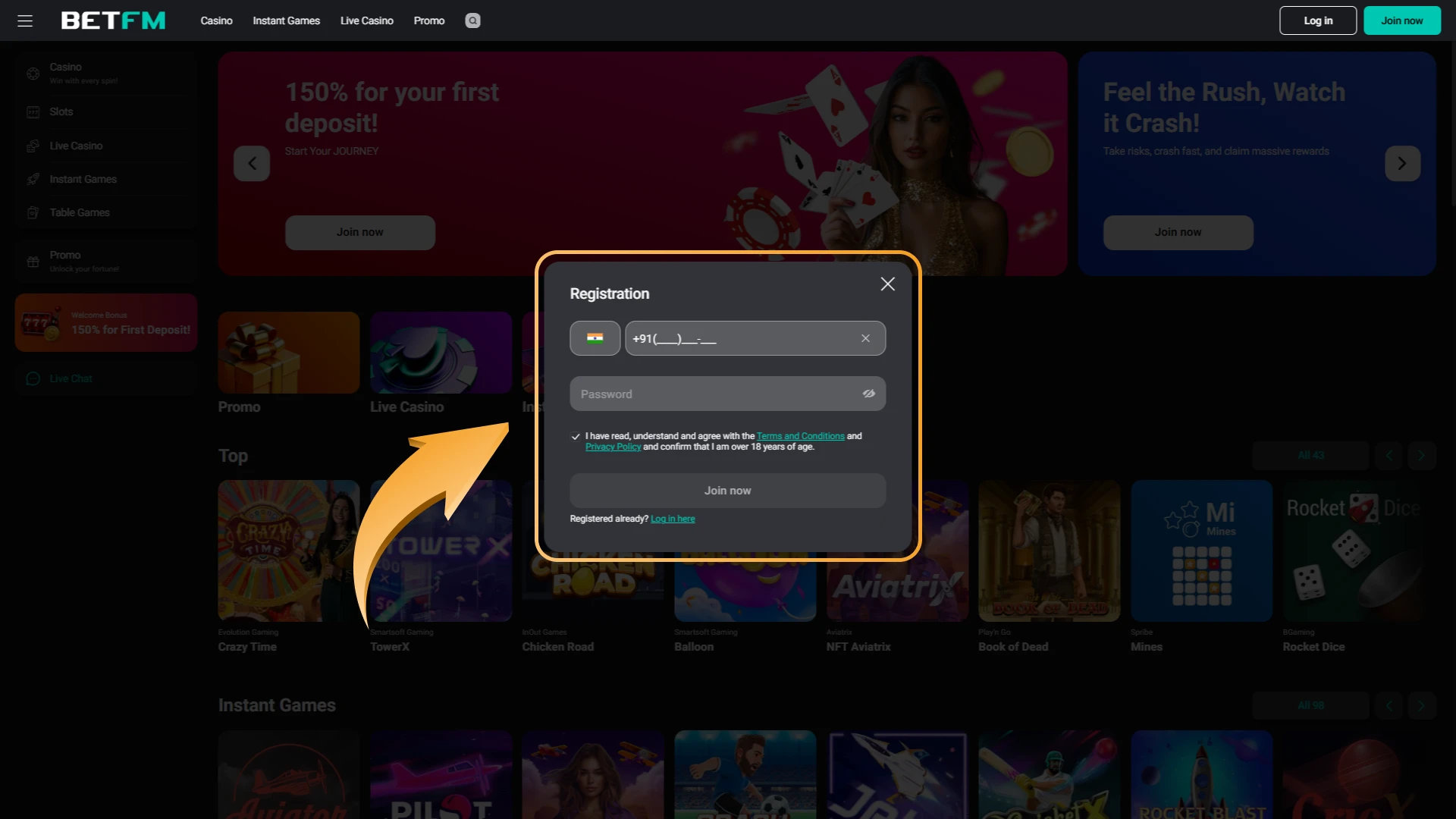Clear the phone number using the X icon

[x=864, y=338]
